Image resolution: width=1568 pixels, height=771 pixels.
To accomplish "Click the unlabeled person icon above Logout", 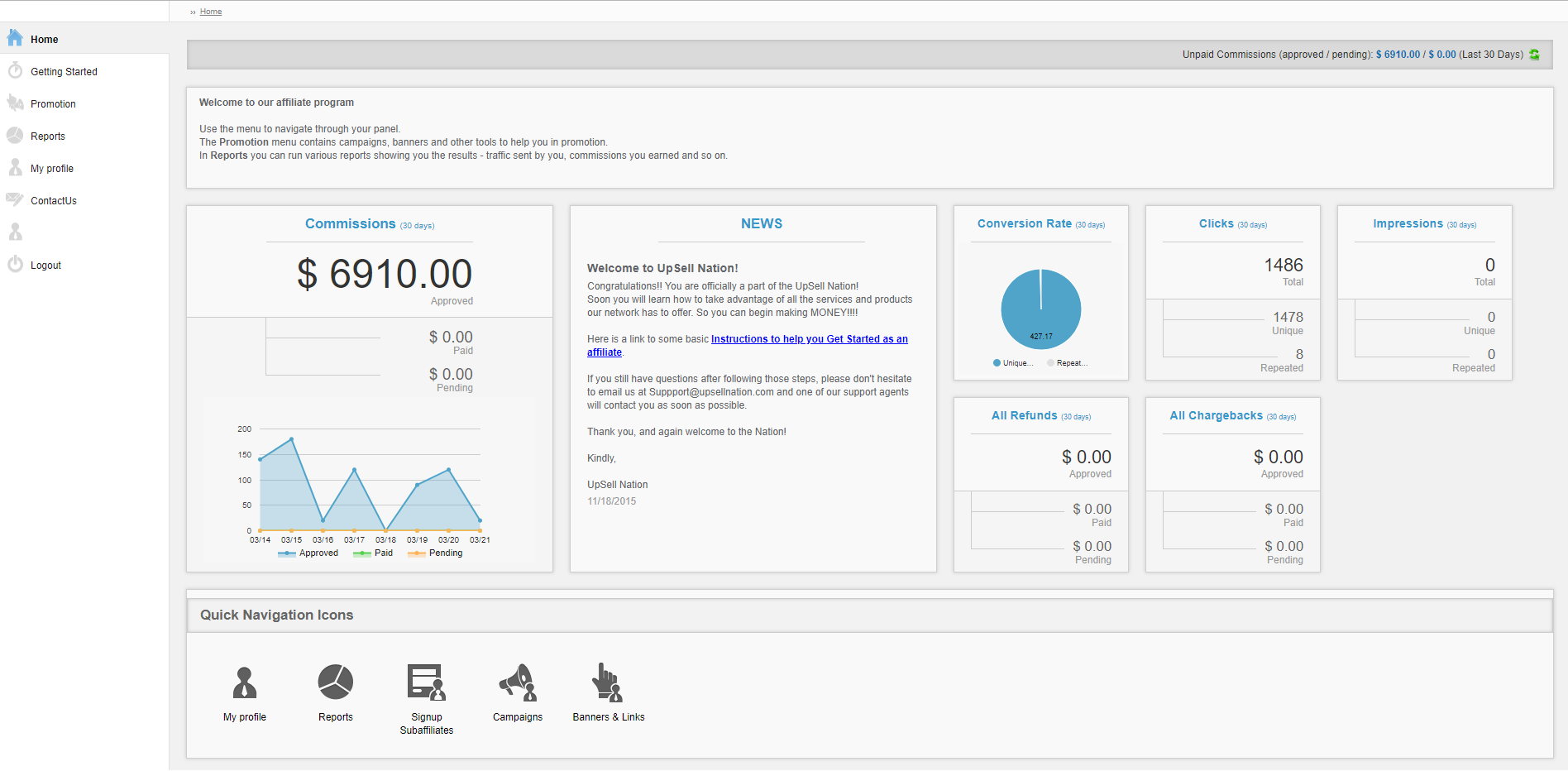I will click(15, 232).
